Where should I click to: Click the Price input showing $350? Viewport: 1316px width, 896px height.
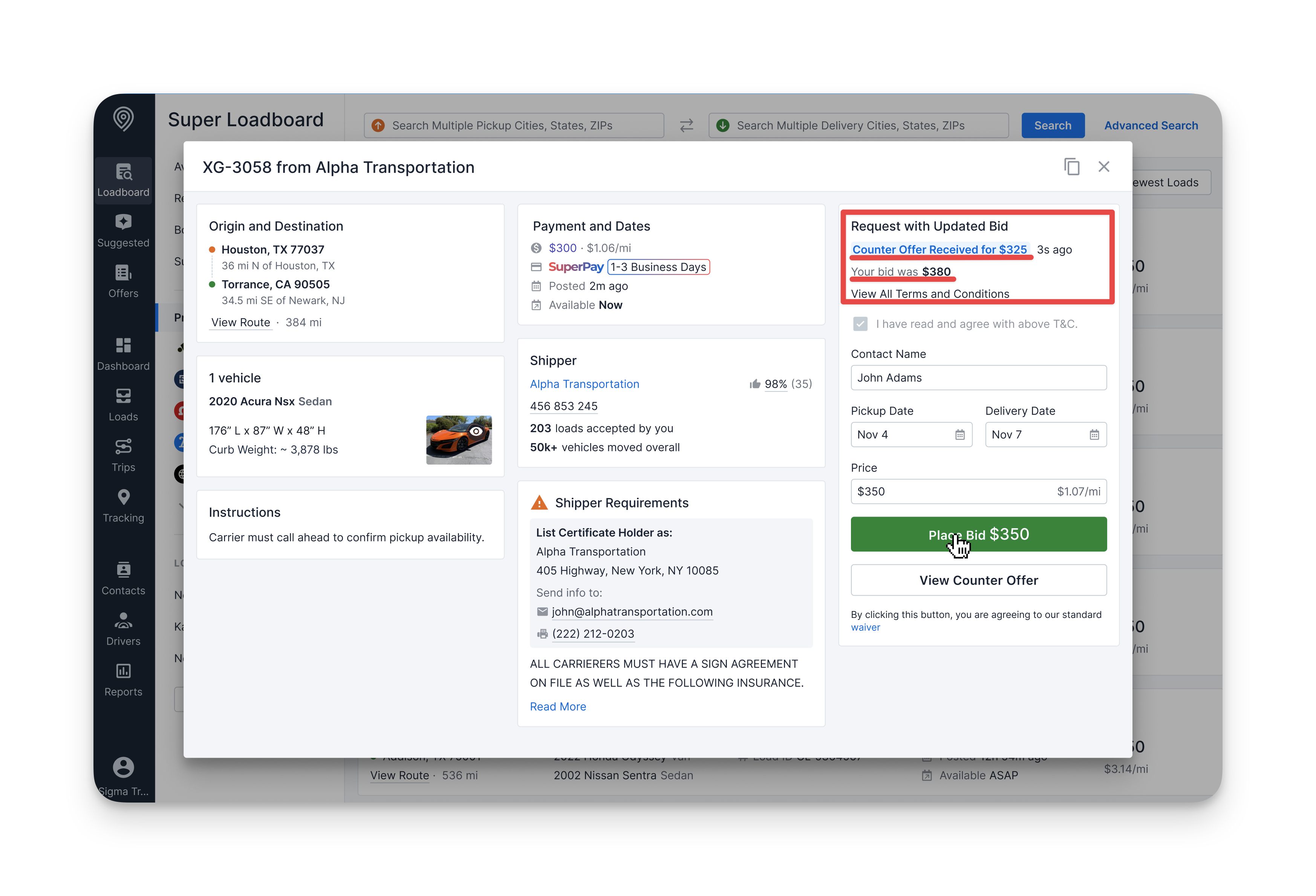[978, 491]
